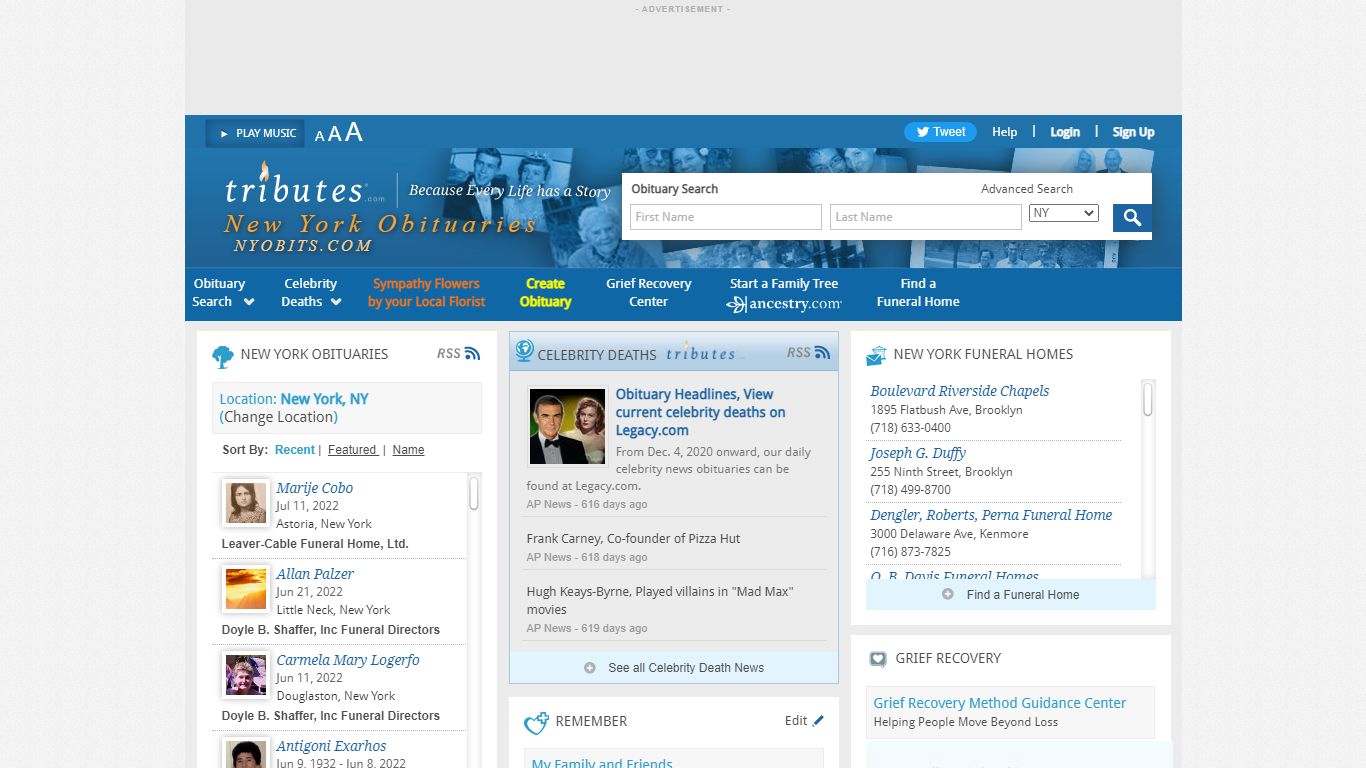Open the Joseph G. Duffy funeral home listing
1366x768 pixels.
[918, 453]
